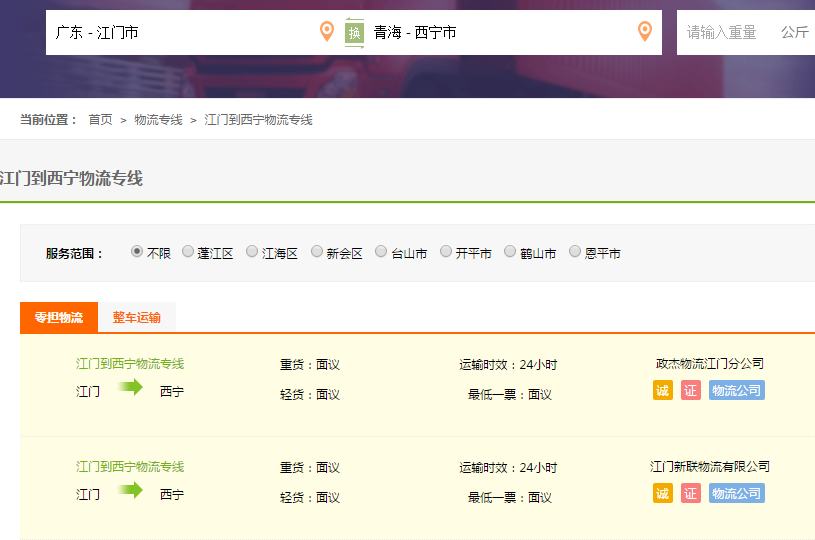This screenshot has height=540, width=815.
Task: Click 证 badge under 江门新联物流有限公司
Action: click(x=691, y=493)
